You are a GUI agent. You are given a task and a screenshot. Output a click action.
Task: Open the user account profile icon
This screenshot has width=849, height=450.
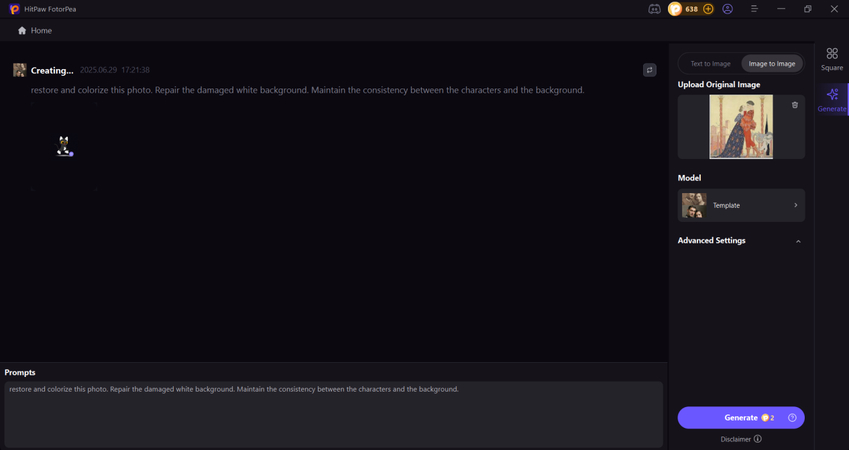728,9
